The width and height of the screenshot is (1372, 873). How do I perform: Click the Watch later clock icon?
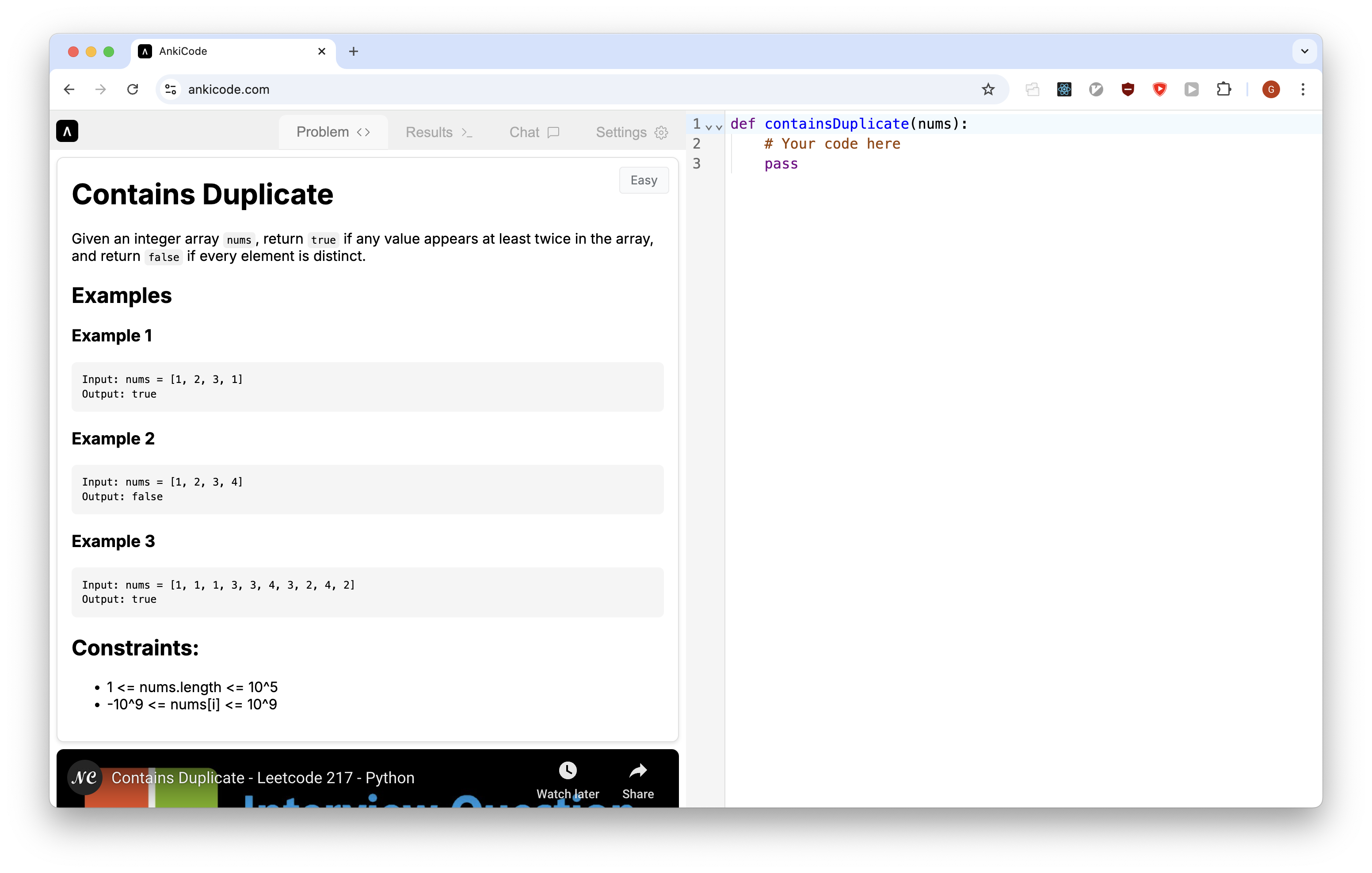pos(567,771)
